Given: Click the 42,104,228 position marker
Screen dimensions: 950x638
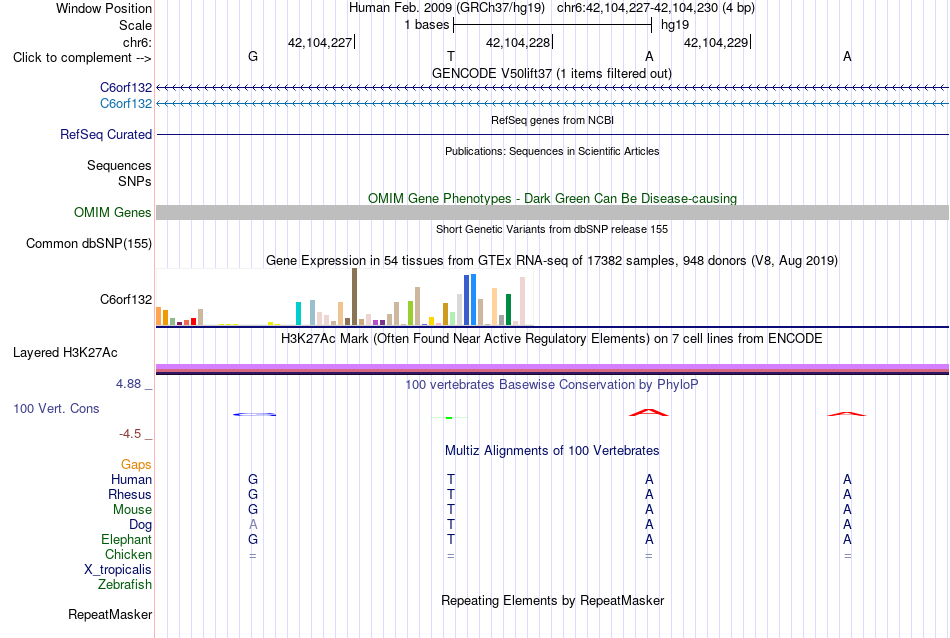Looking at the screenshot, I should point(518,42).
